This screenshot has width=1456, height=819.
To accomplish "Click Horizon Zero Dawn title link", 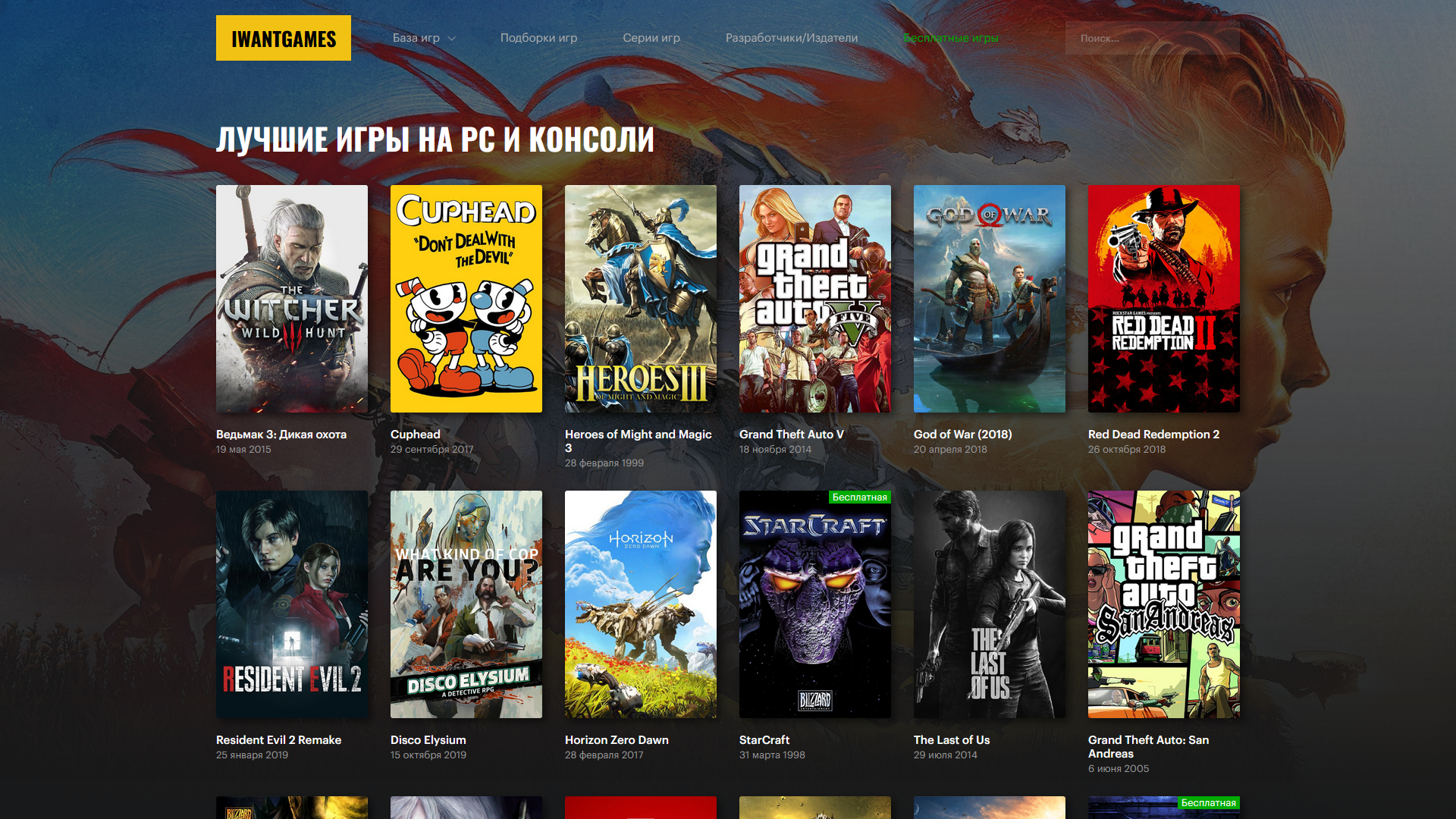I will point(617,740).
